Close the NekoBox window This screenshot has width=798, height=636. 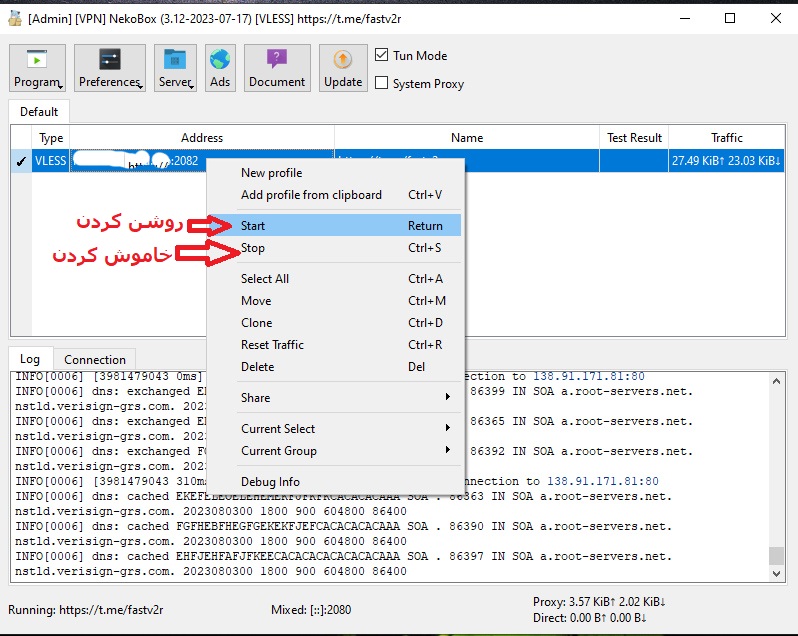pyautogui.click(x=776, y=19)
